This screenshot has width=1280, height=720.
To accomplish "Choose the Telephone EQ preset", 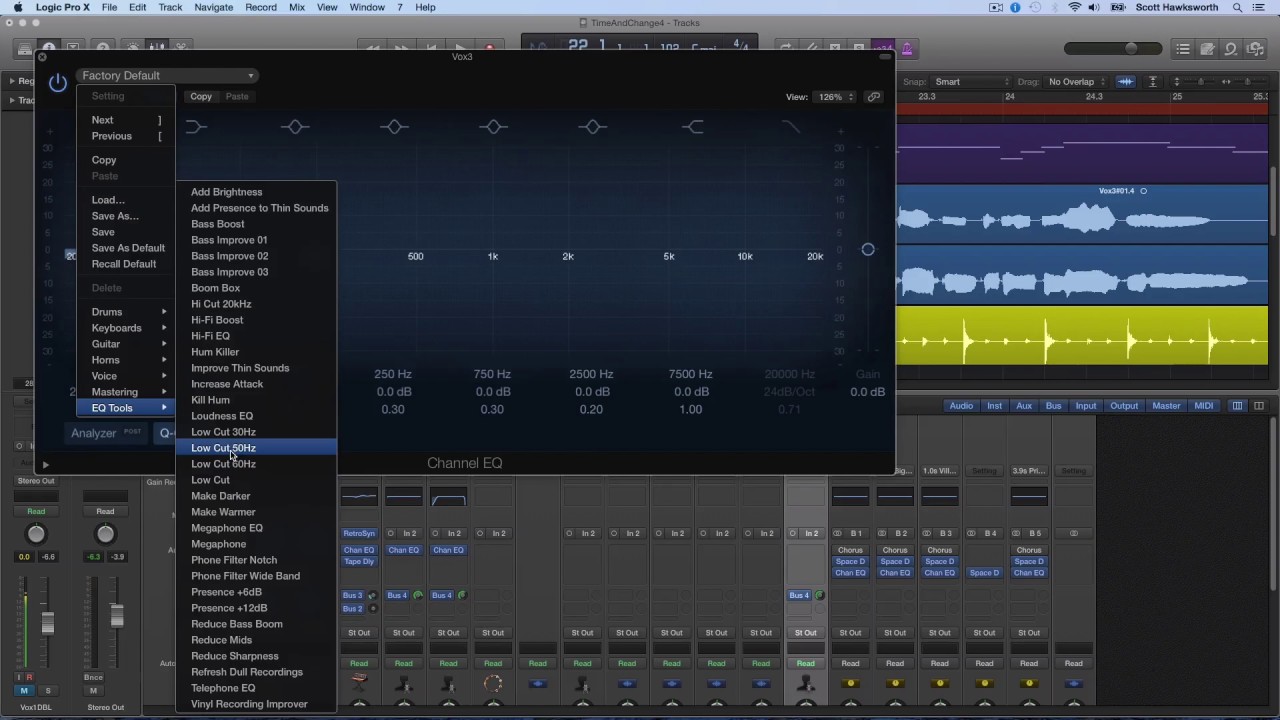I will [257, 688].
